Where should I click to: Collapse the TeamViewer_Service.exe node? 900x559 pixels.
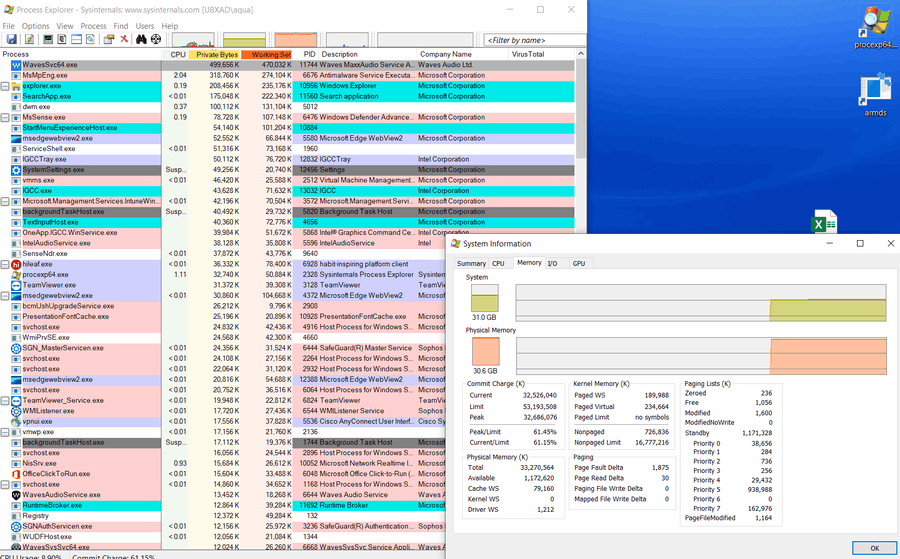5,401
